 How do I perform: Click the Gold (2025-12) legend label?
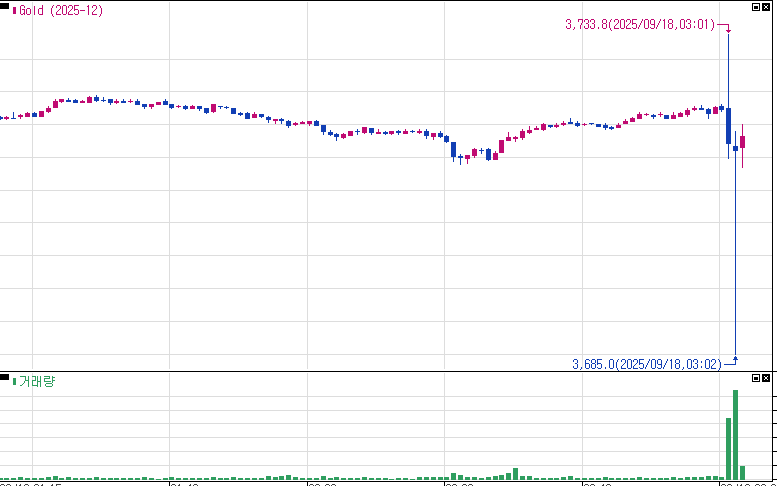61,10
